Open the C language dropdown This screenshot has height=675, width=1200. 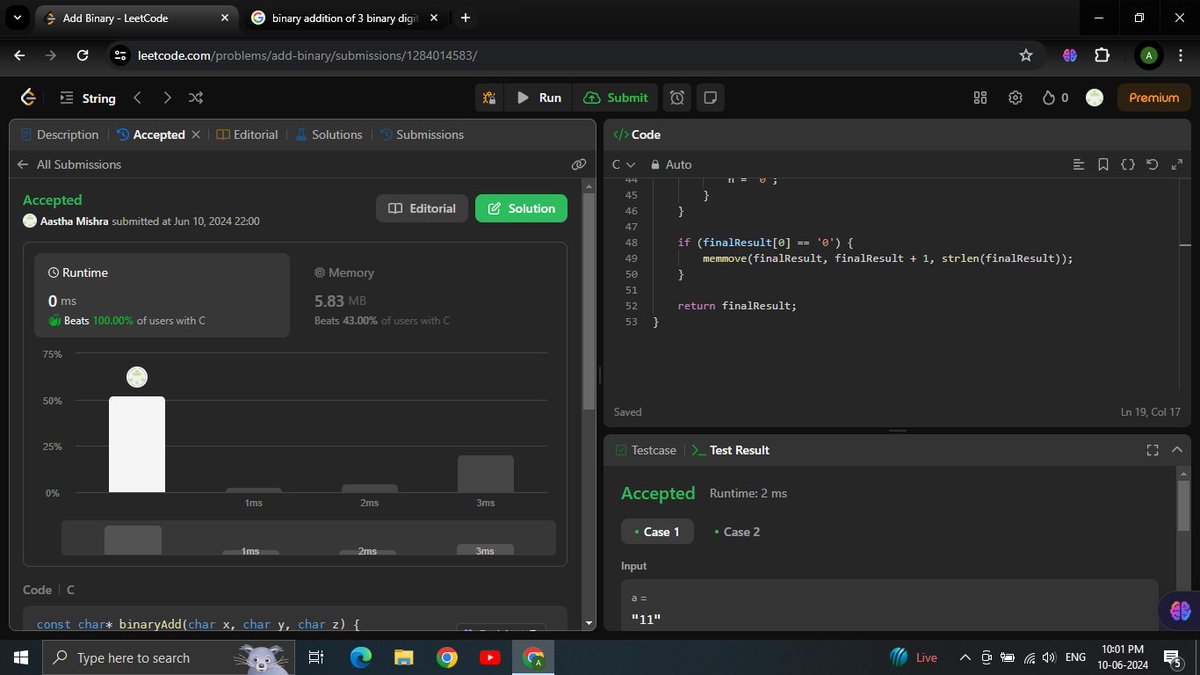pyautogui.click(x=623, y=164)
